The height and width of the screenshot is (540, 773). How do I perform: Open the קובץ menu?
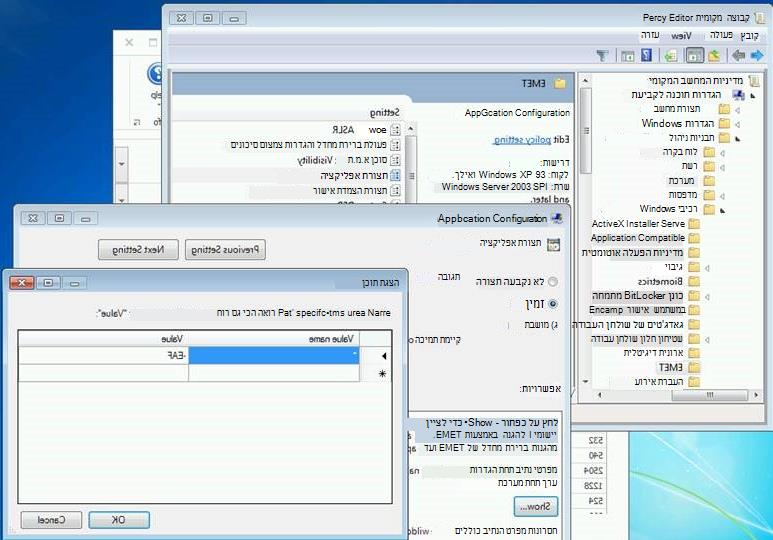(x=749, y=36)
